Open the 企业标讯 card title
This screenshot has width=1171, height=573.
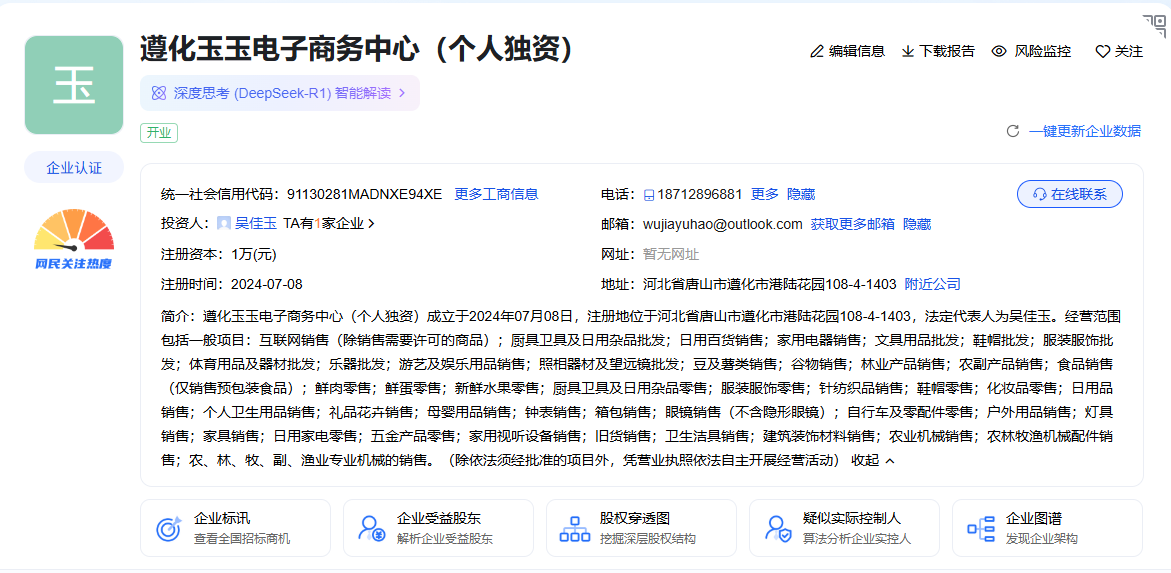click(x=223, y=518)
